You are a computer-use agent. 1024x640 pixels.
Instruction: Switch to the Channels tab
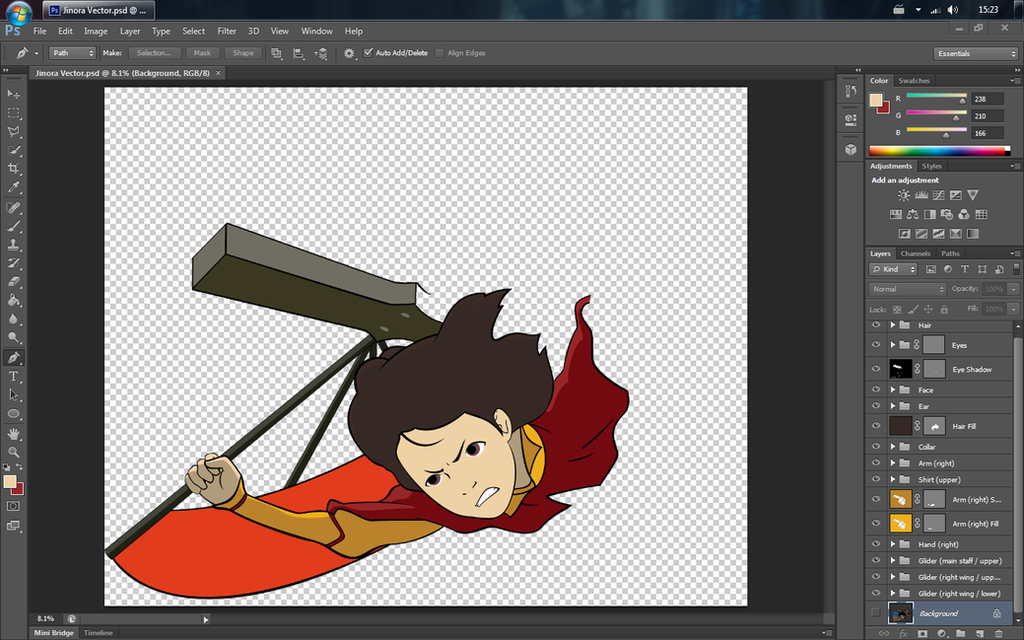point(915,253)
